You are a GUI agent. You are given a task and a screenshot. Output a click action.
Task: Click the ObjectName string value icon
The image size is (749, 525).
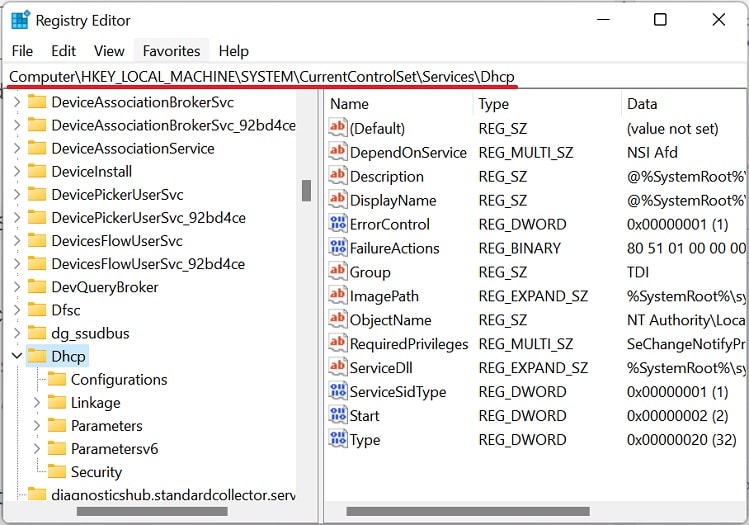pos(337,319)
